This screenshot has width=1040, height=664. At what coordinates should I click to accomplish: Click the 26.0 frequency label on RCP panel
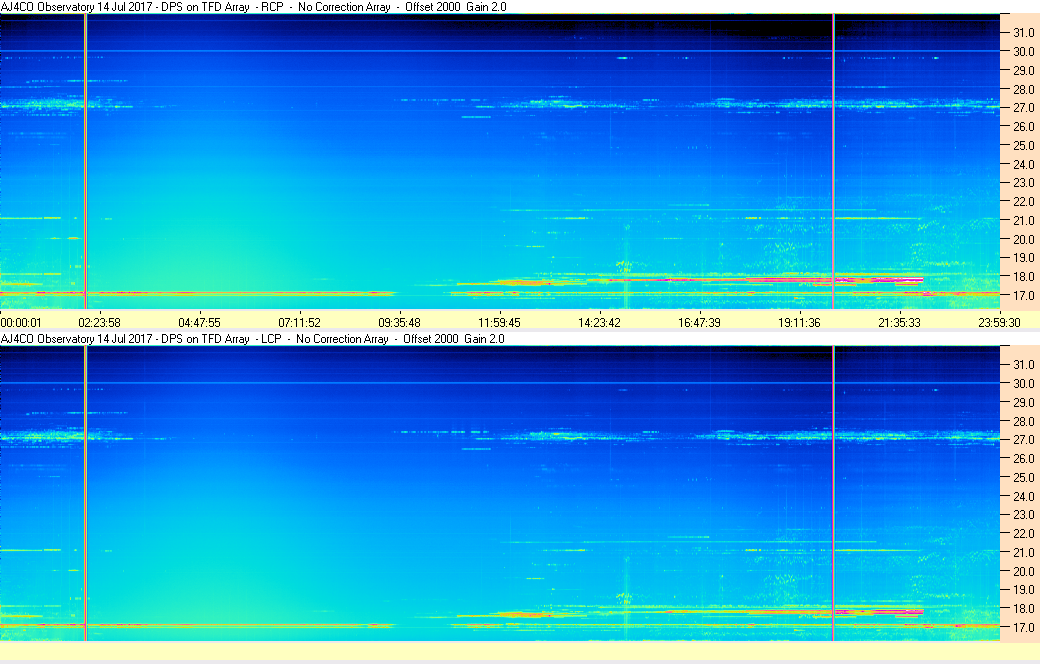click(1023, 127)
